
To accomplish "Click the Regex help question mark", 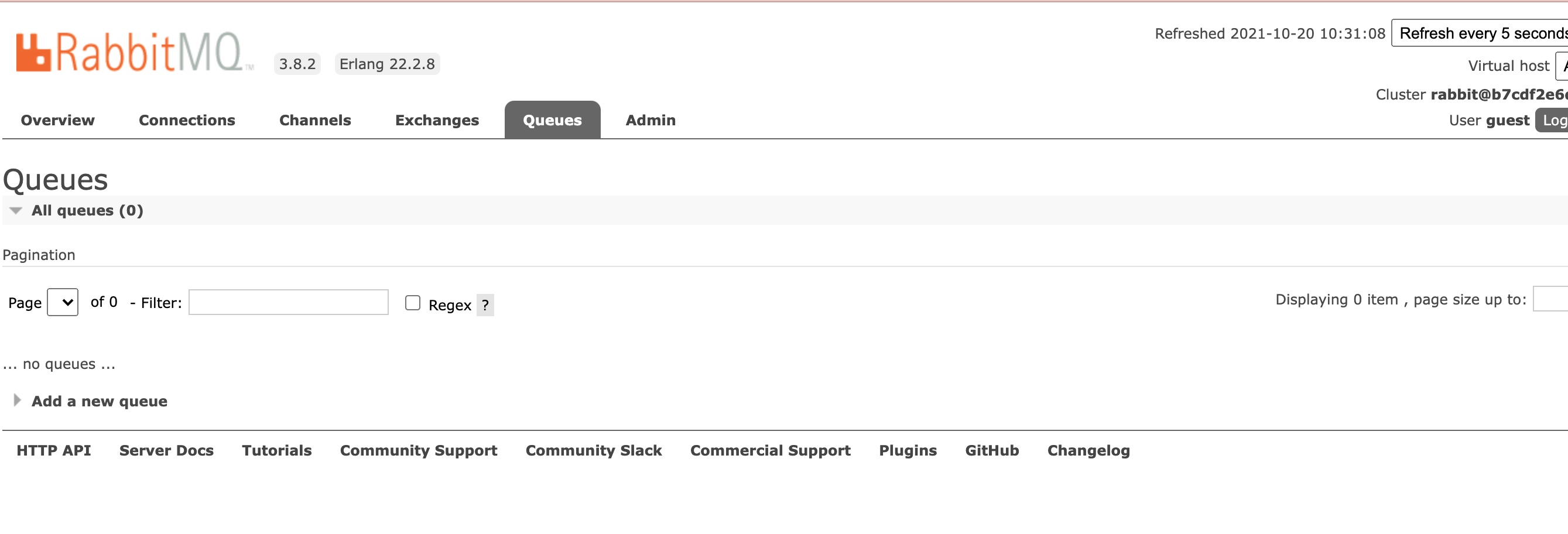I will (x=485, y=305).
